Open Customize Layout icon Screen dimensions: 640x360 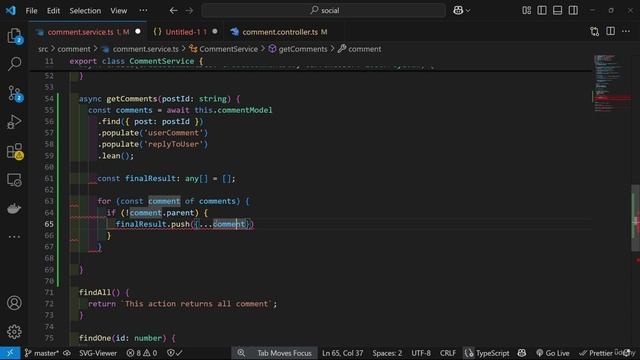click(x=527, y=11)
